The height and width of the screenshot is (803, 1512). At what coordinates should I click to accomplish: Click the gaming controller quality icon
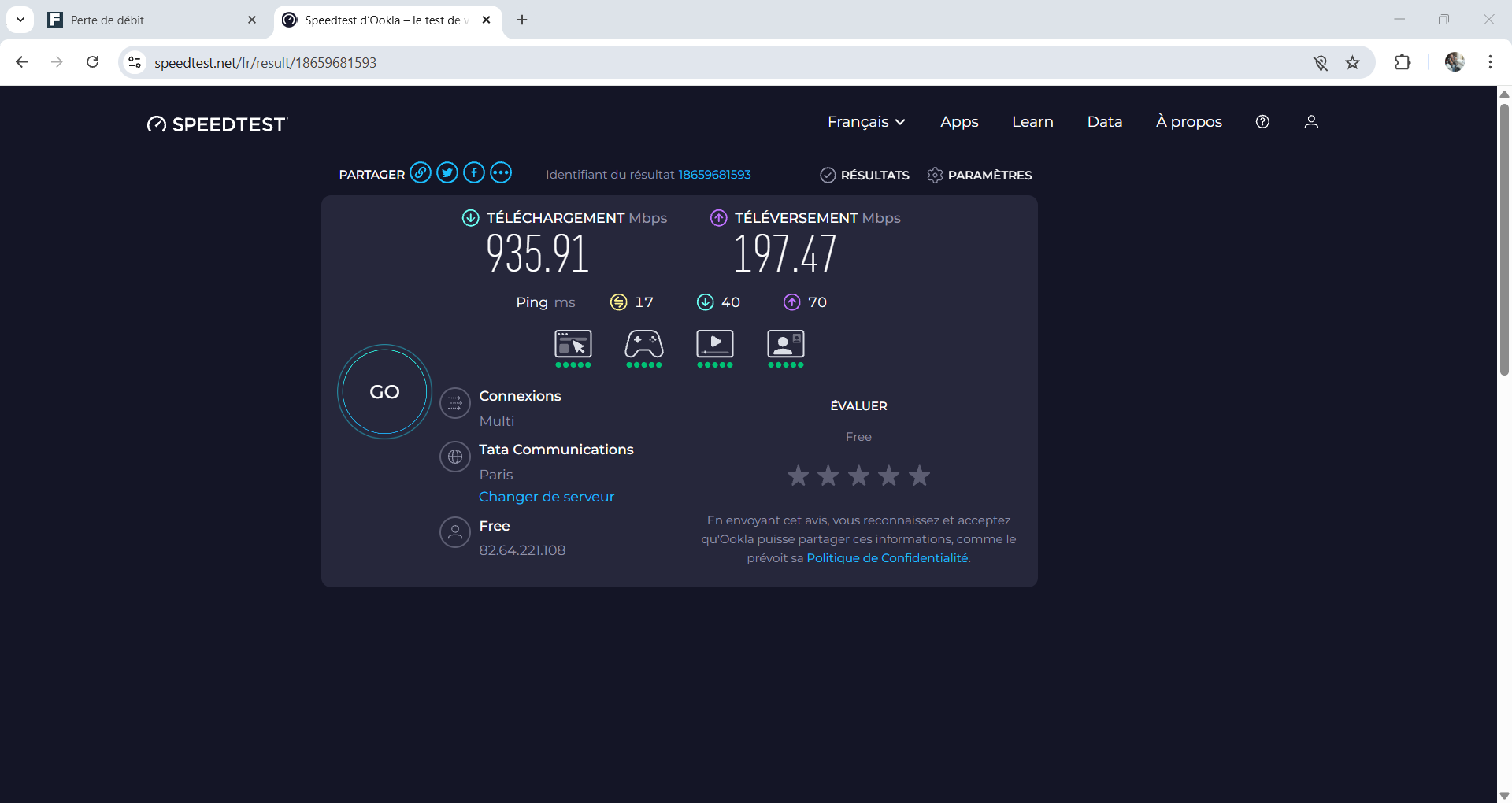click(x=644, y=345)
